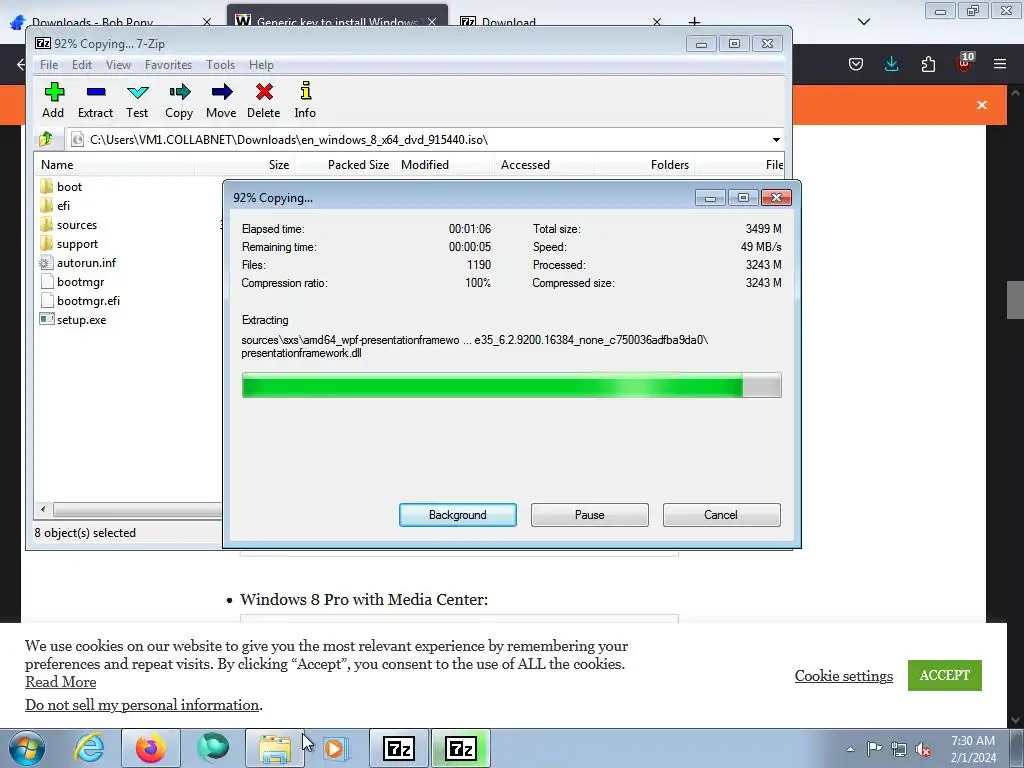Switch to Generic key to install Windows tab

click(x=336, y=20)
